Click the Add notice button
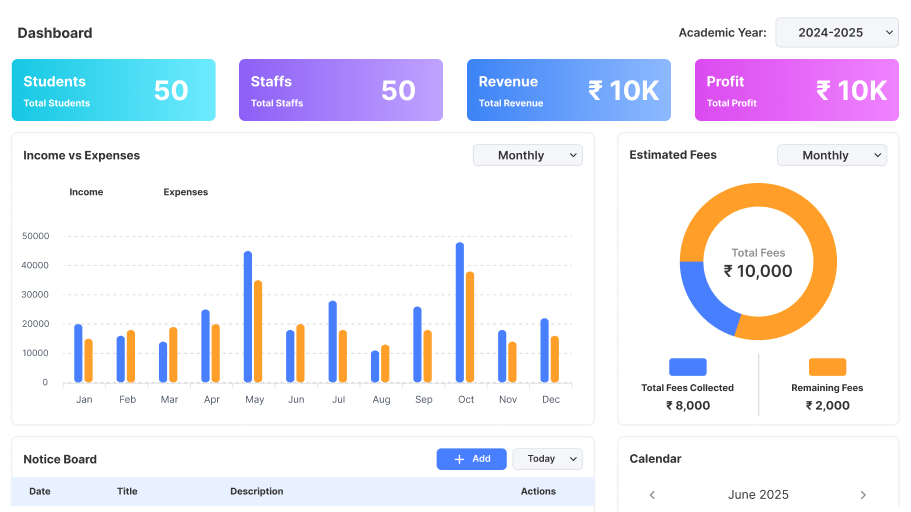 click(x=471, y=459)
